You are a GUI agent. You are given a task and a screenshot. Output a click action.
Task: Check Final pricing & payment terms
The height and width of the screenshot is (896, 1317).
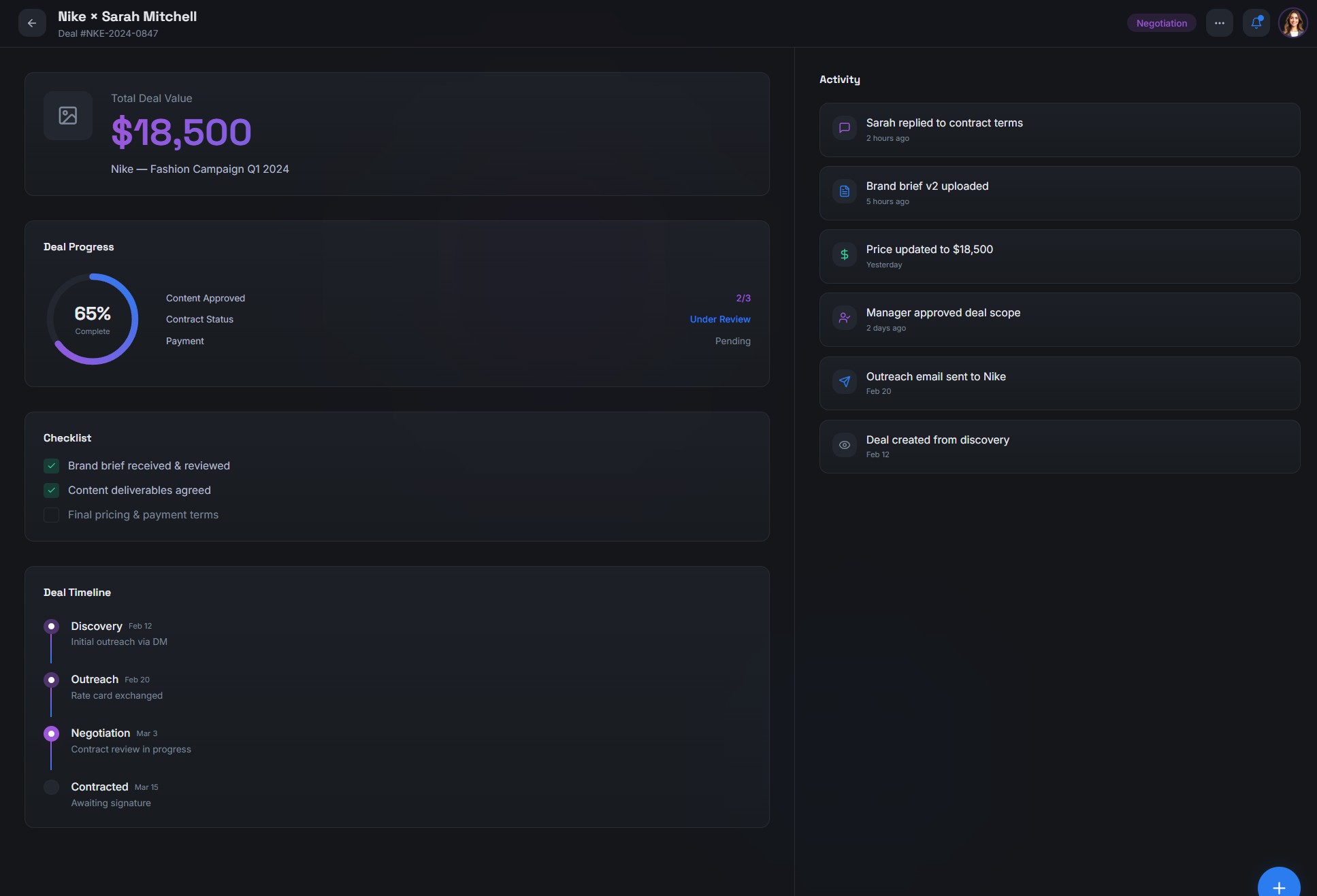[51, 515]
